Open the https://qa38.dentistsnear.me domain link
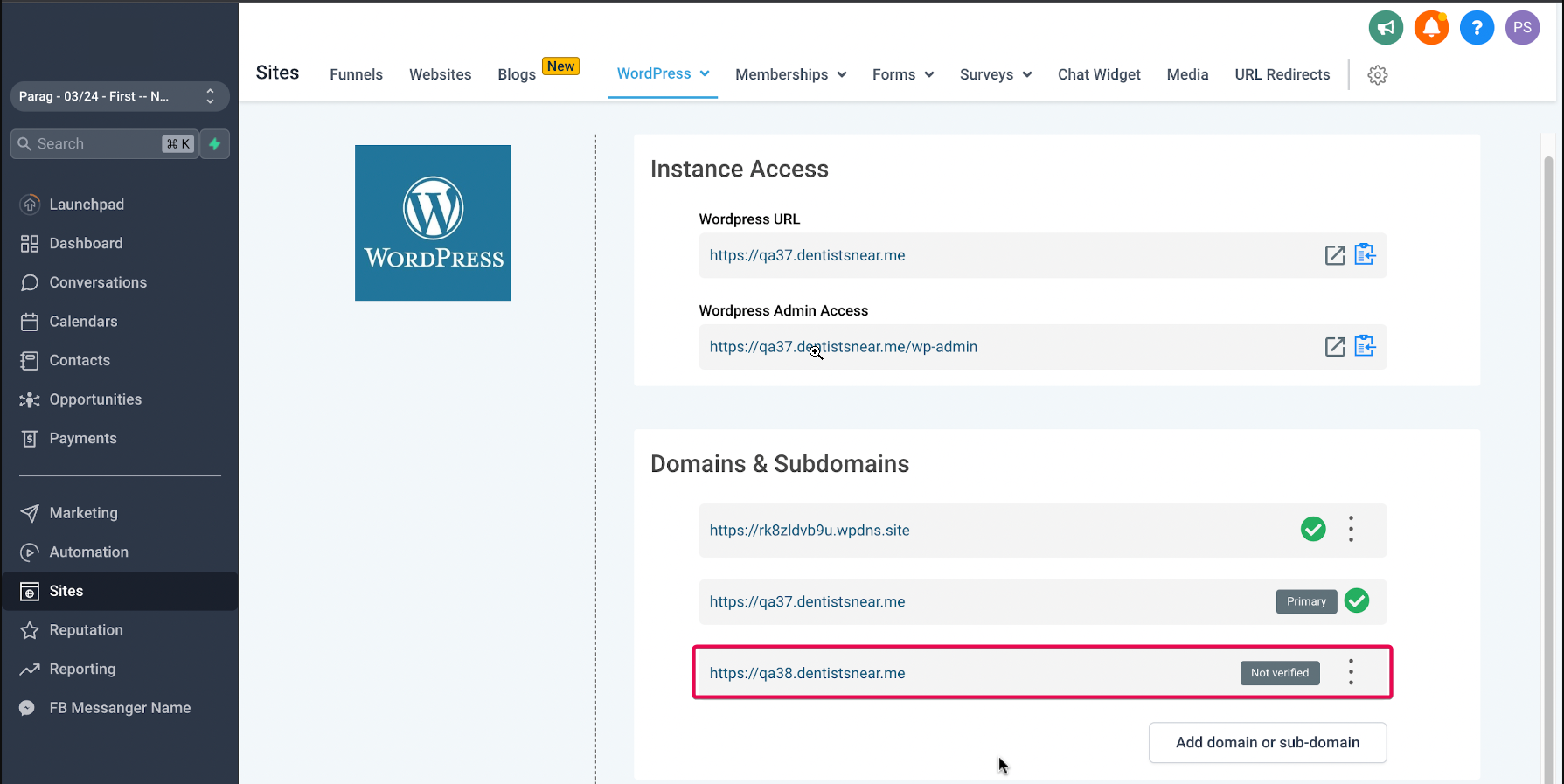Viewport: 1564px width, 784px height. 807,673
